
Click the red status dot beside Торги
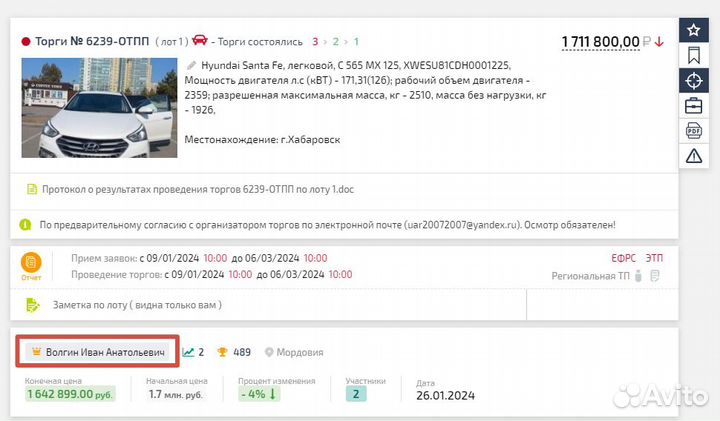tap(26, 42)
